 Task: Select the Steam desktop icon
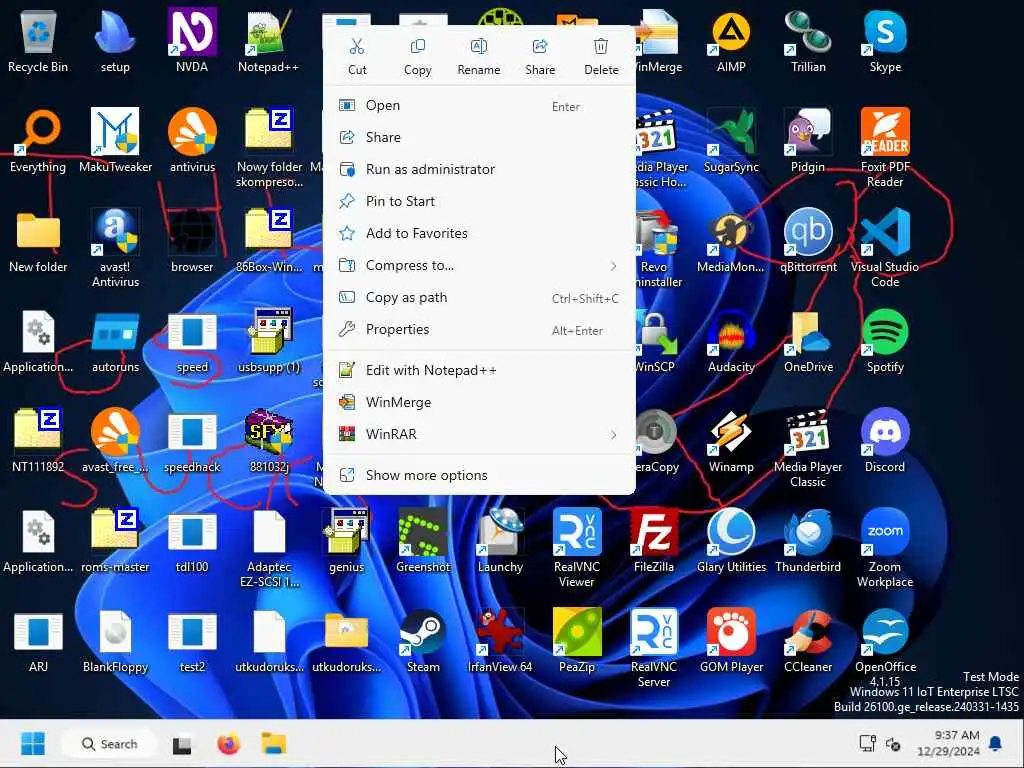point(423,641)
